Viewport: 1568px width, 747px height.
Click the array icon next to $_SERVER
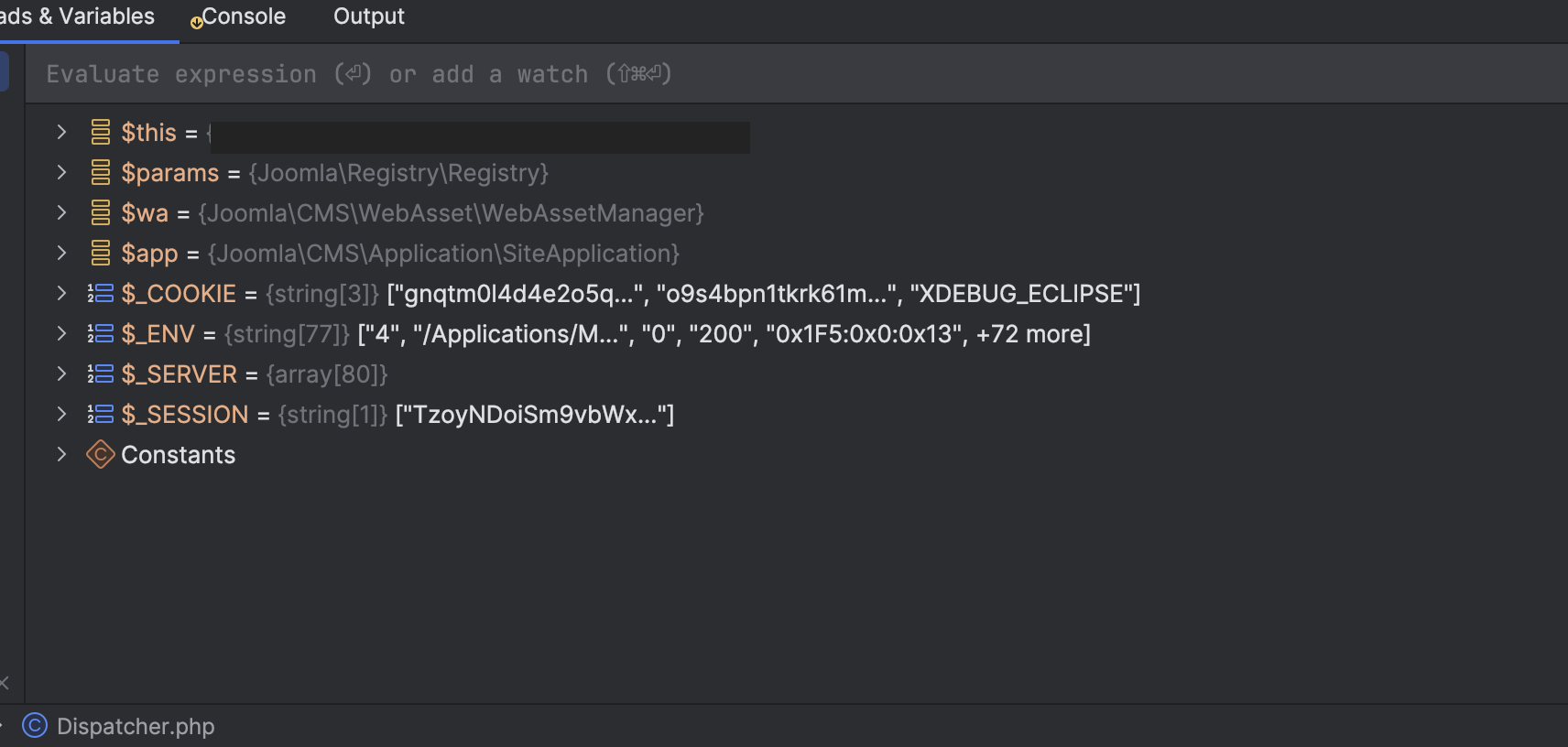pos(101,373)
